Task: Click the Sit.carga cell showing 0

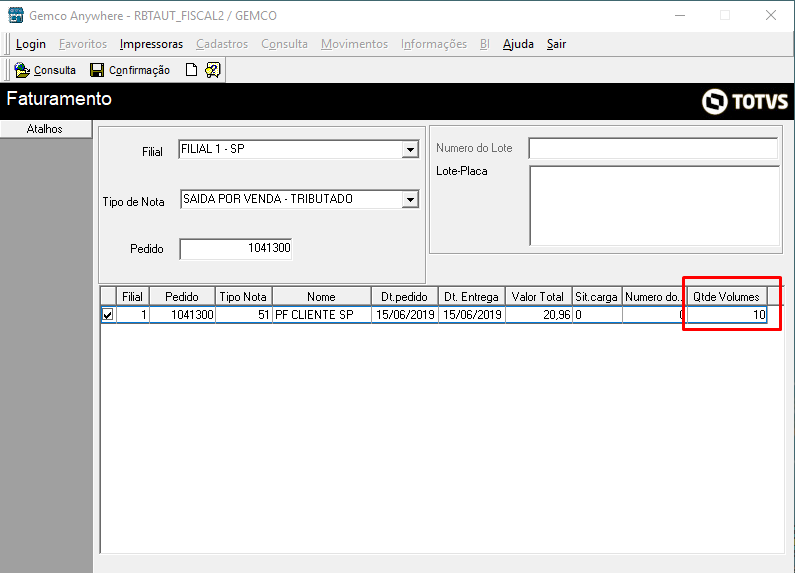Action: (x=597, y=315)
